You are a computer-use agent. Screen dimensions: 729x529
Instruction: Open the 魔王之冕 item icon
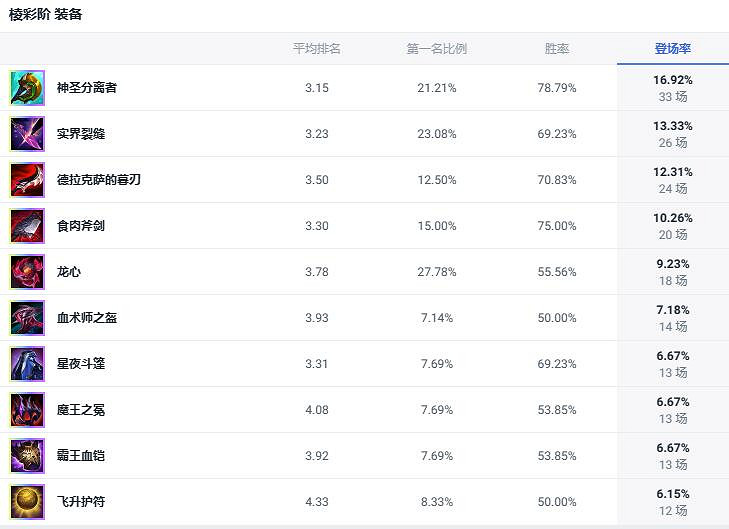point(27,410)
